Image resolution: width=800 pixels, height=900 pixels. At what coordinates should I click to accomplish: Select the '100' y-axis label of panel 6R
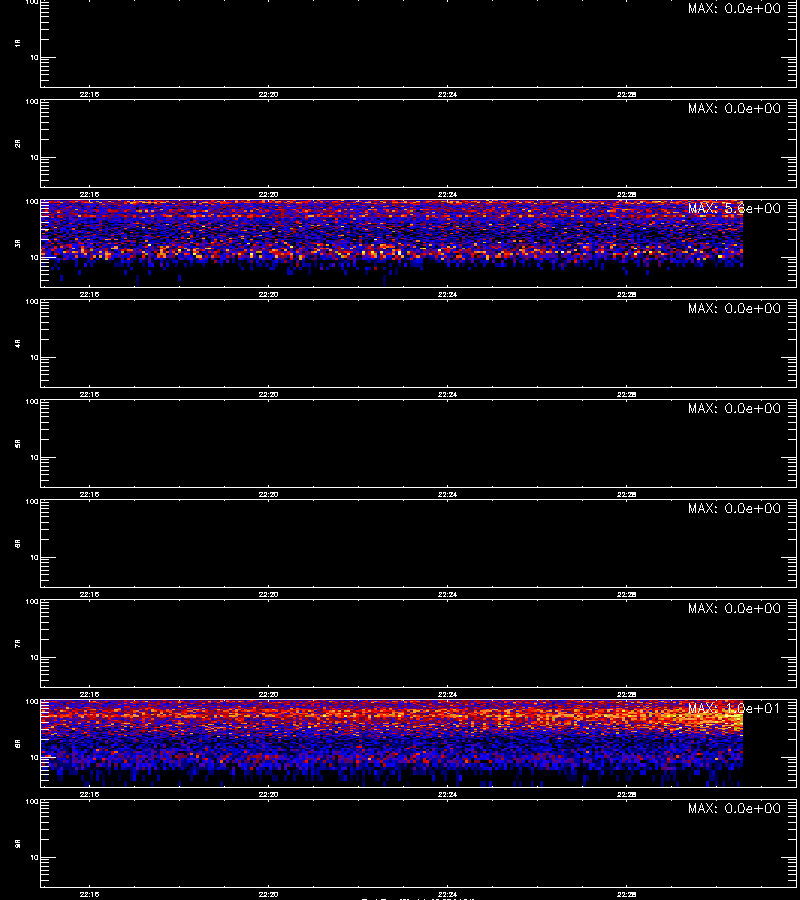point(32,502)
